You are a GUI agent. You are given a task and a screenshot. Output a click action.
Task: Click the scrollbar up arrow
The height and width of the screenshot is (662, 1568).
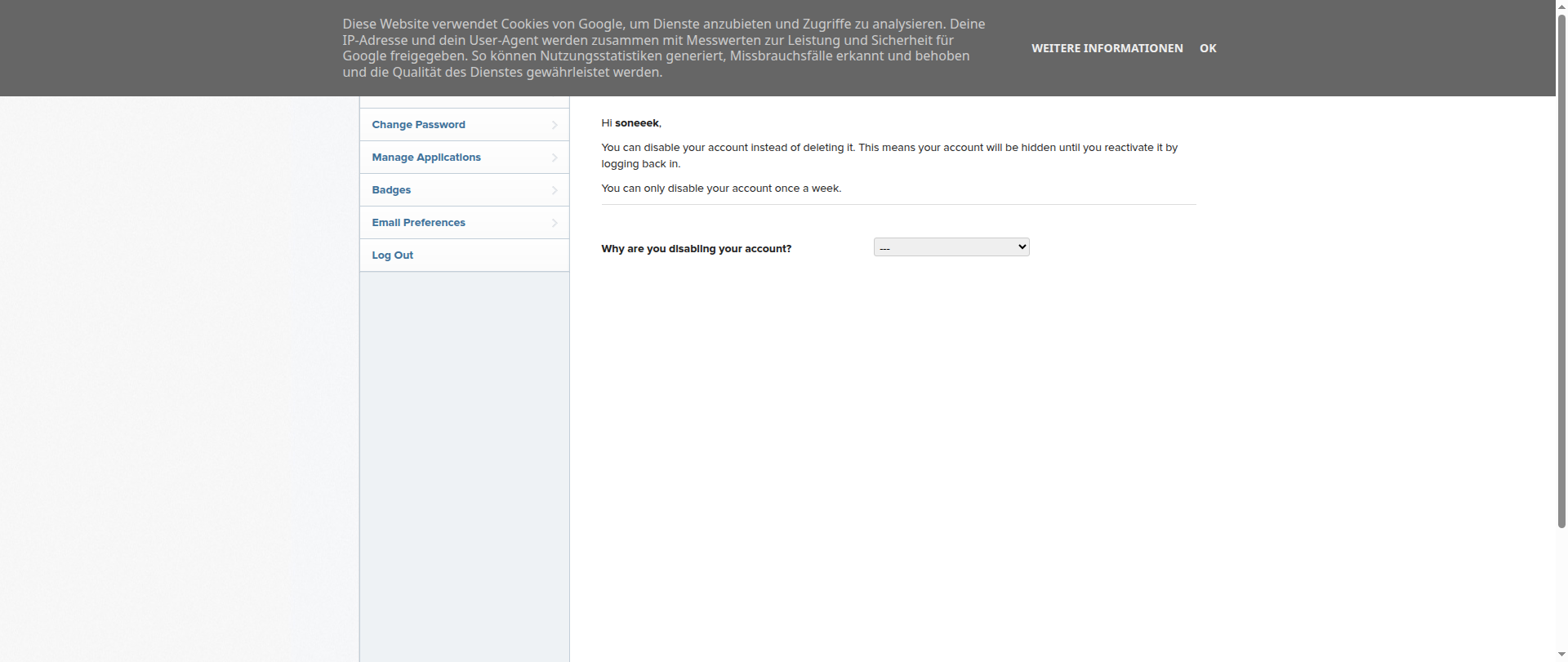[x=1561, y=5]
